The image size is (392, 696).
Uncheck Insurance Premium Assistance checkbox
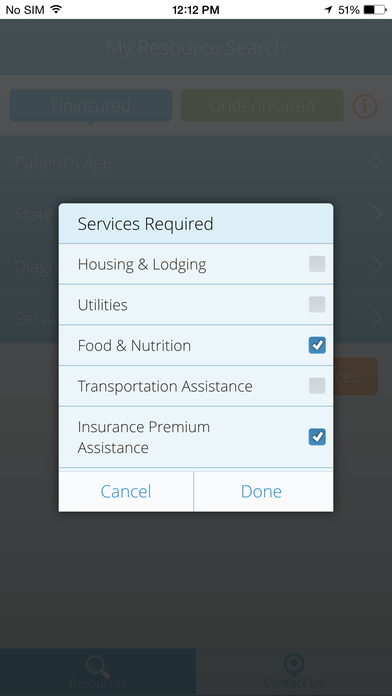tap(317, 437)
